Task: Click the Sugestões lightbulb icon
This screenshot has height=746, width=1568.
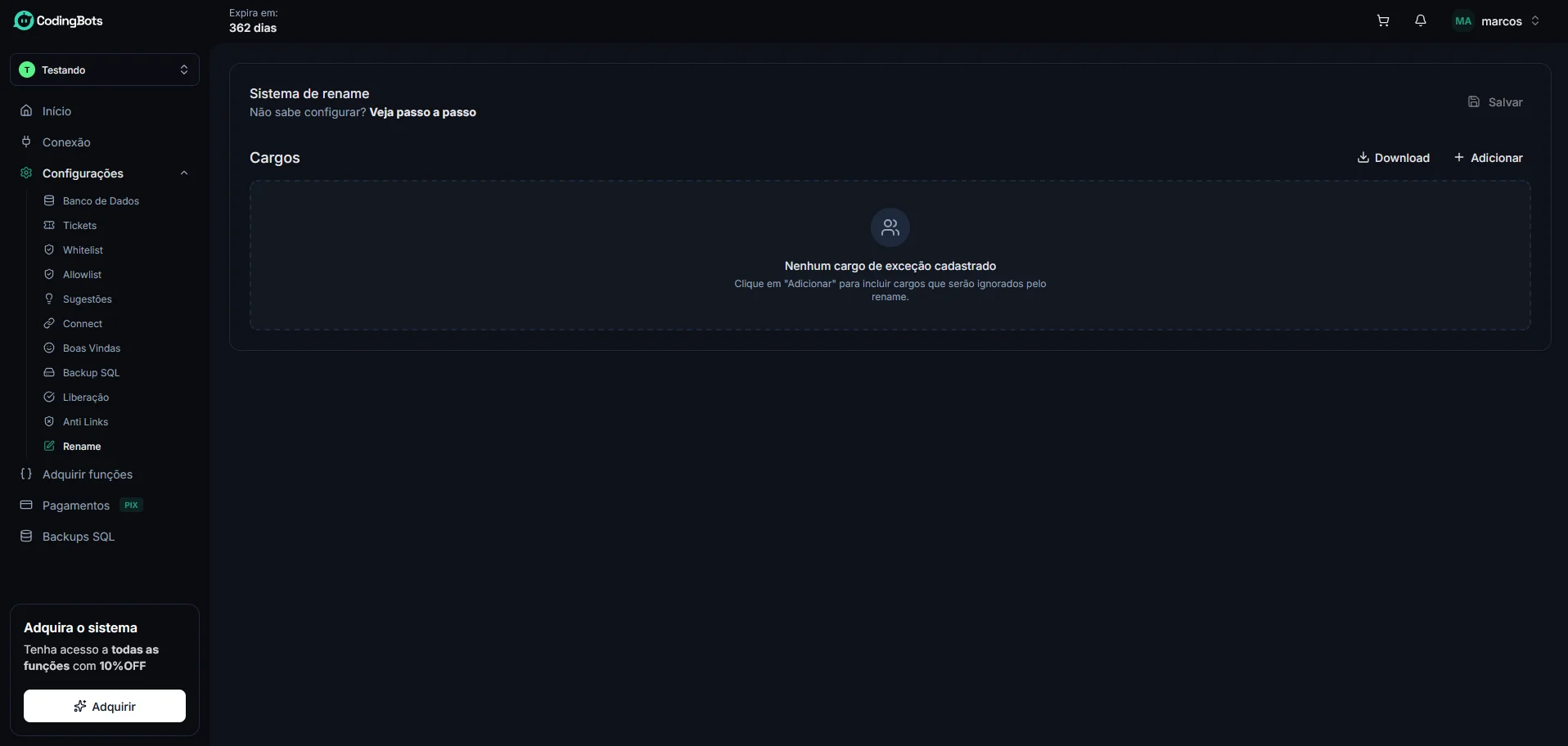Action: click(x=49, y=299)
